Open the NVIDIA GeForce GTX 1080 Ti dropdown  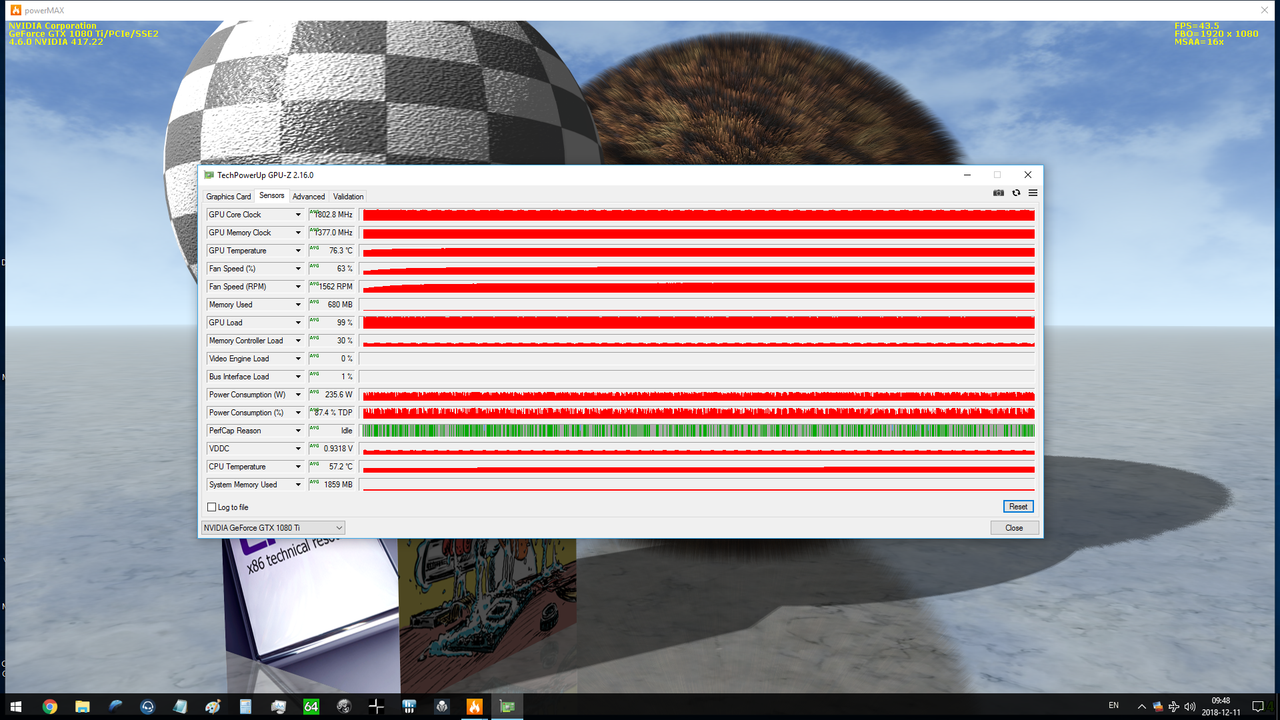[273, 527]
